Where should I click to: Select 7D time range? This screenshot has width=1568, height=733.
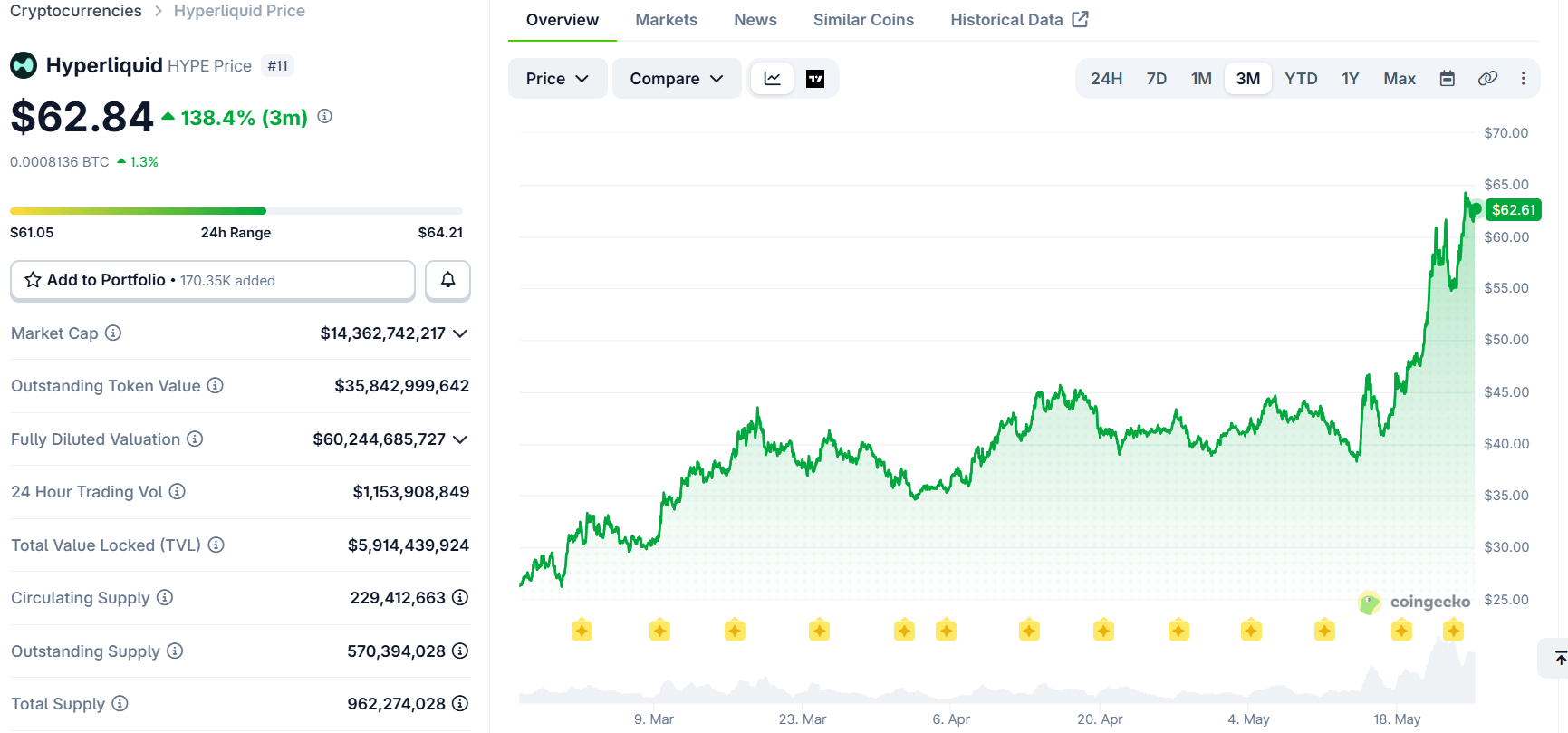(1157, 79)
